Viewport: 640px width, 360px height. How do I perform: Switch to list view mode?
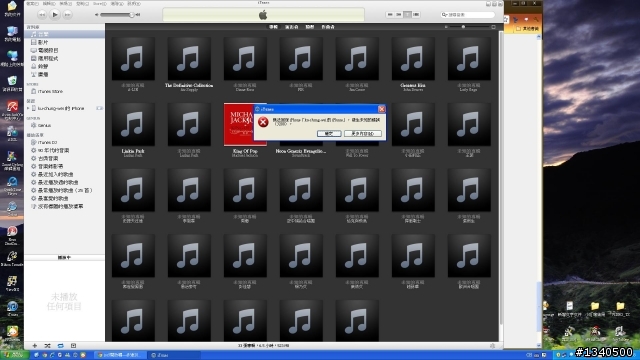(390, 15)
